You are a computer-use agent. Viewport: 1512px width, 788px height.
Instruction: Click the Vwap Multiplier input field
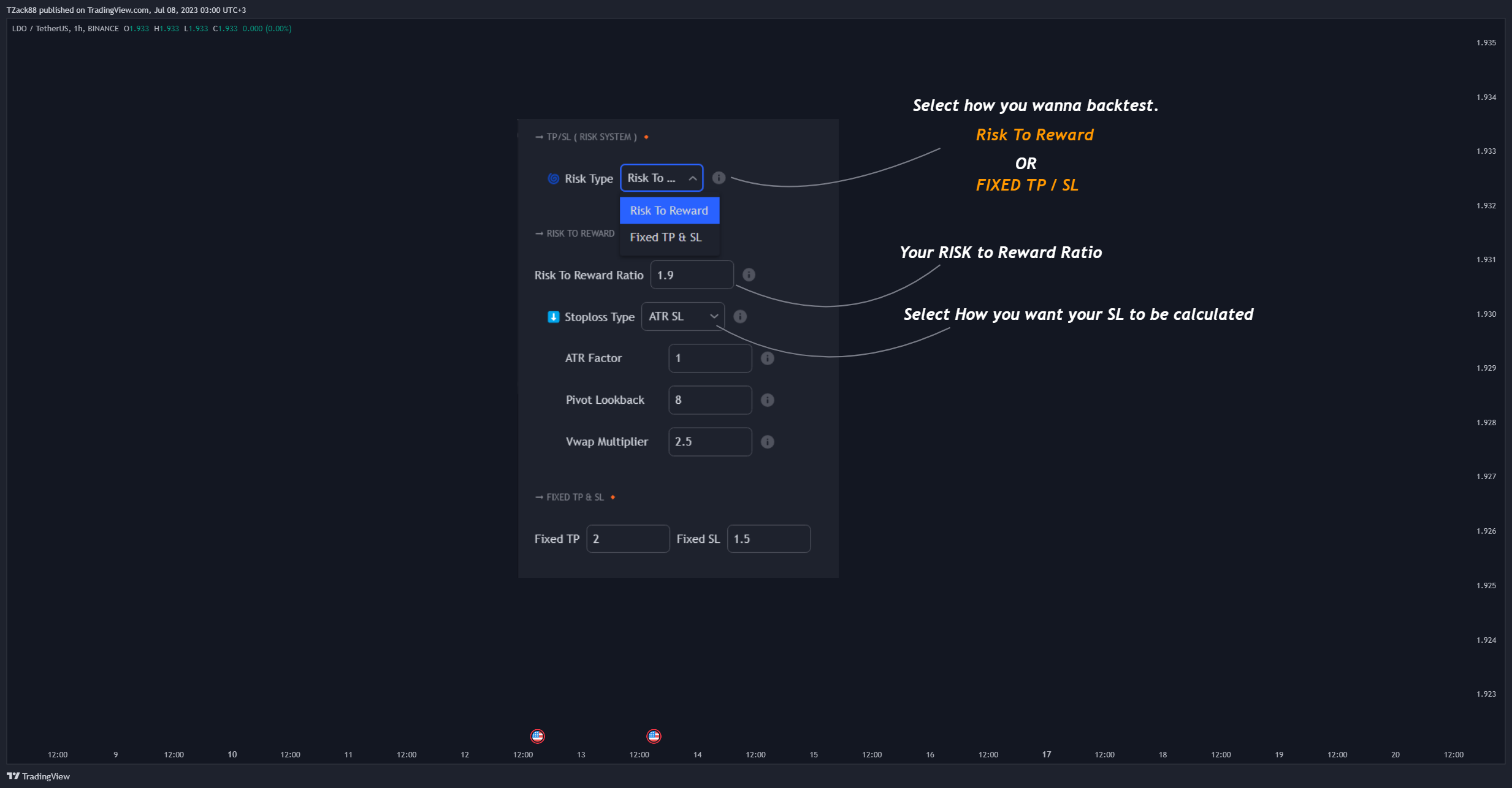point(710,441)
